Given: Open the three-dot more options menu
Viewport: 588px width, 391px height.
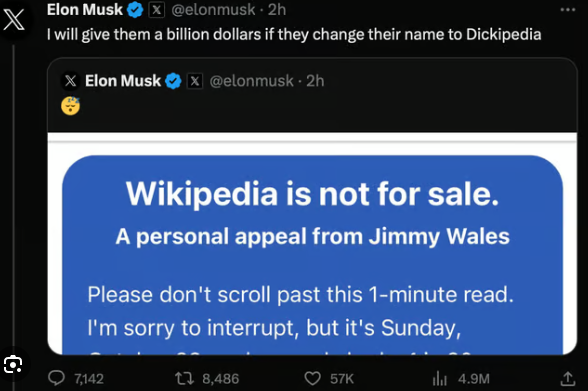Looking at the screenshot, I should click(568, 10).
